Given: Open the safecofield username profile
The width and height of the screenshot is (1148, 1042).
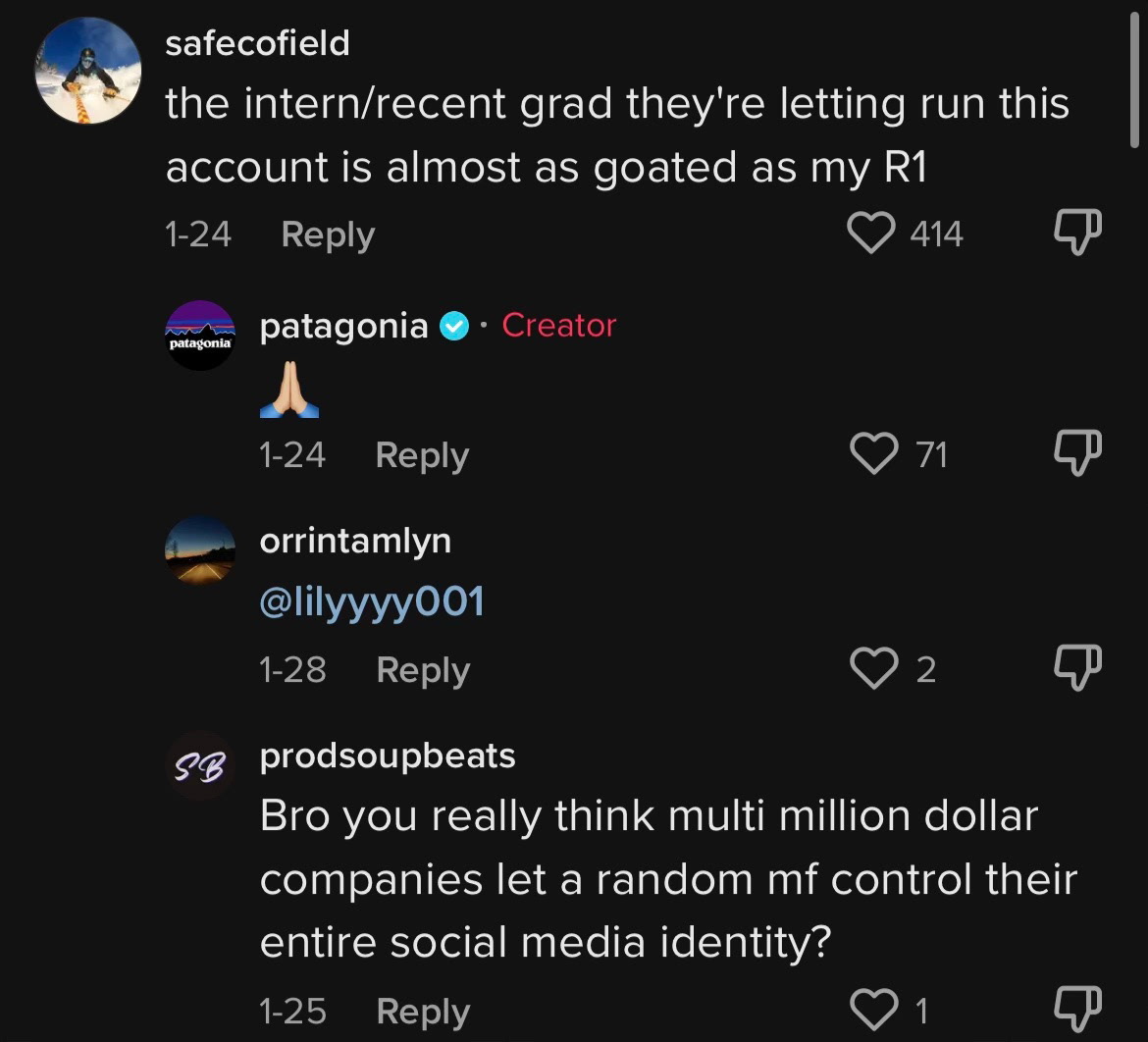Looking at the screenshot, I should click(257, 43).
